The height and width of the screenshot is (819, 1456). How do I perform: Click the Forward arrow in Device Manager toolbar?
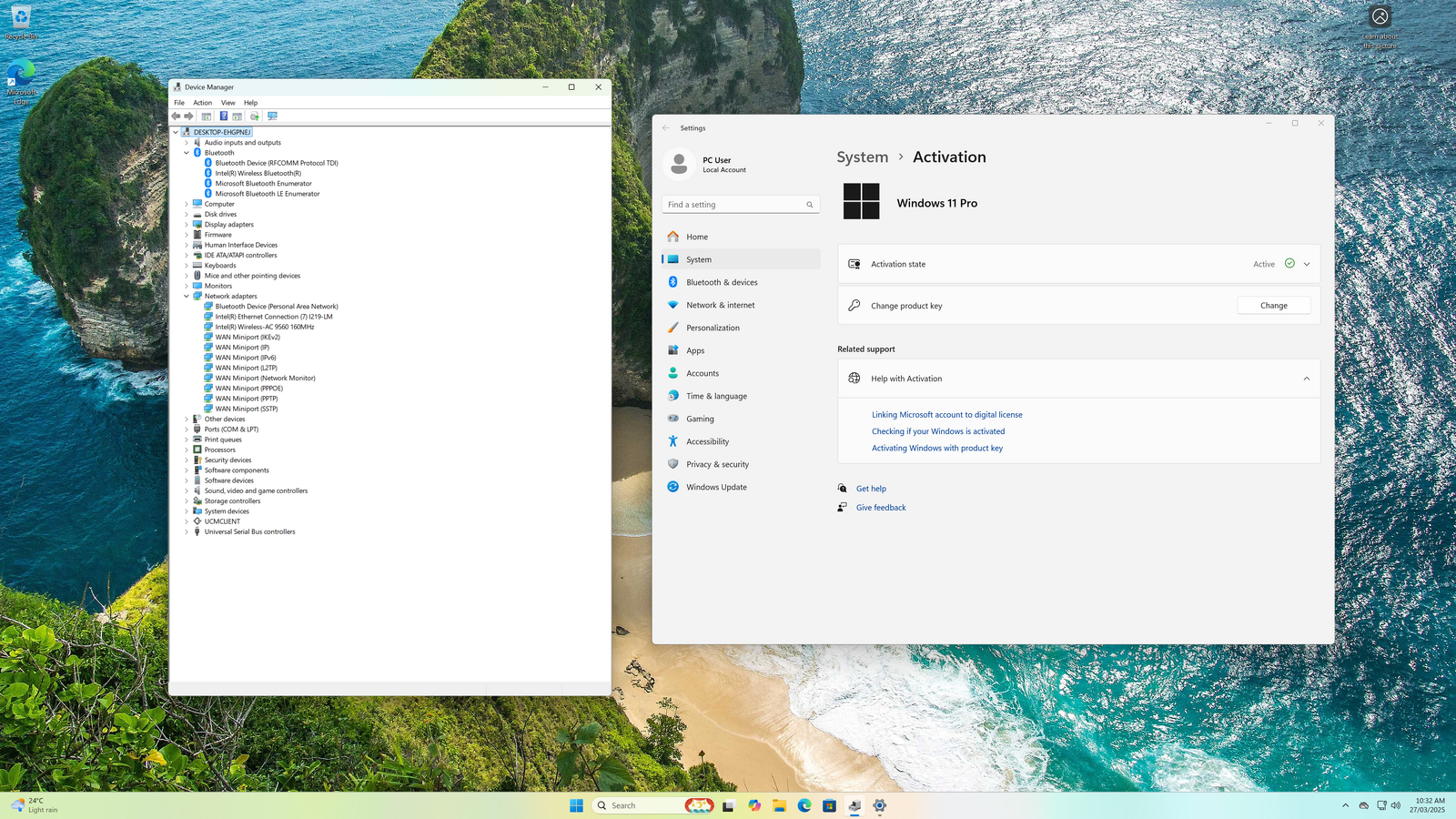point(188,116)
